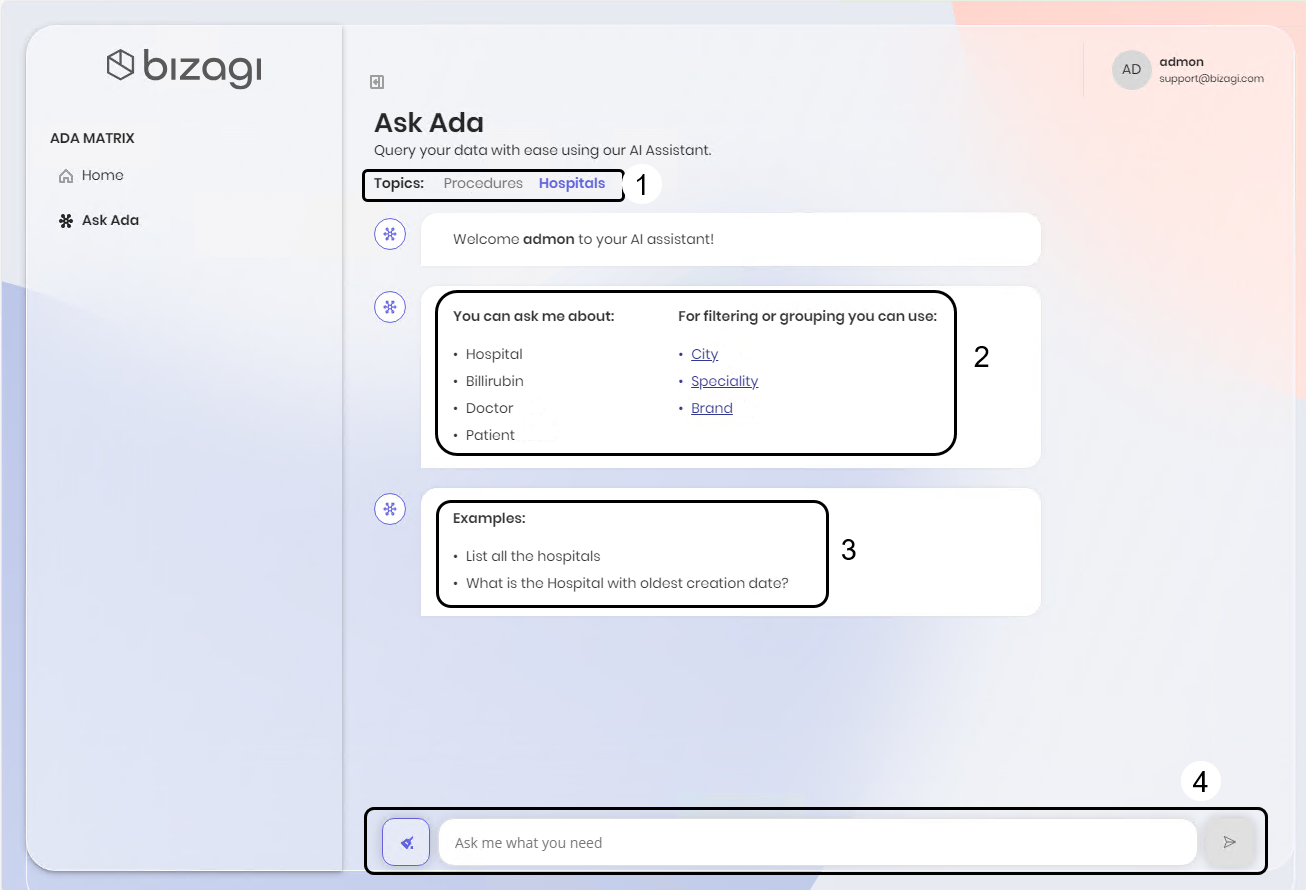Select the Procedures topic
This screenshot has width=1306, height=890.
click(483, 184)
